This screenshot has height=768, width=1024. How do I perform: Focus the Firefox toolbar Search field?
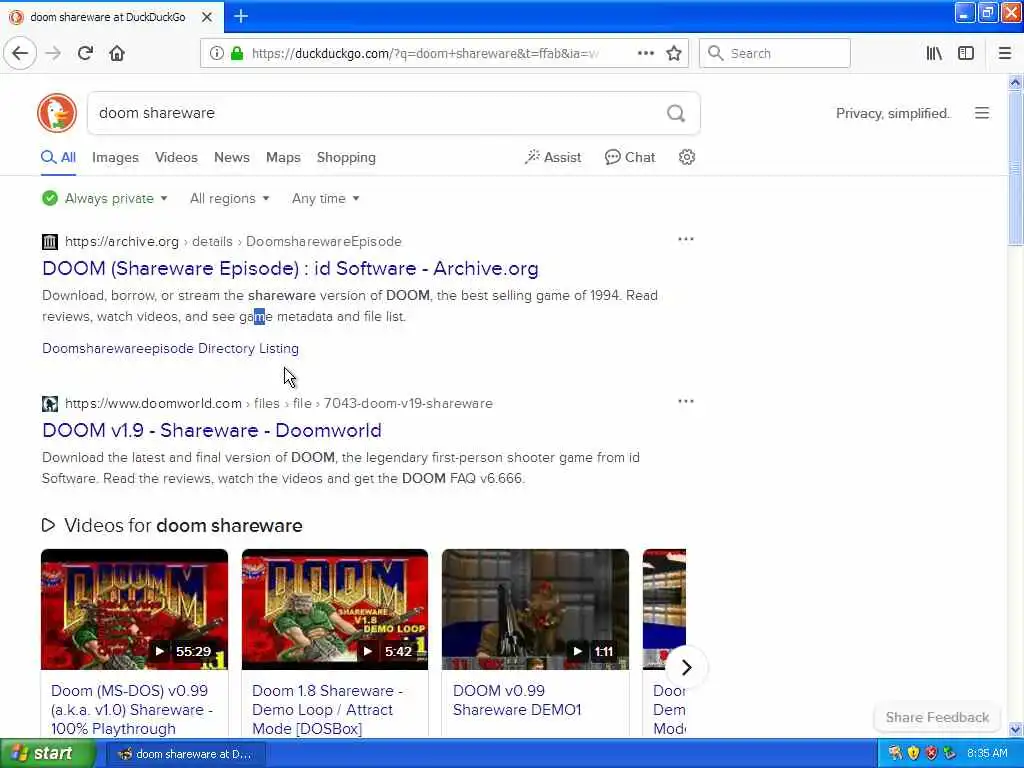coord(775,54)
